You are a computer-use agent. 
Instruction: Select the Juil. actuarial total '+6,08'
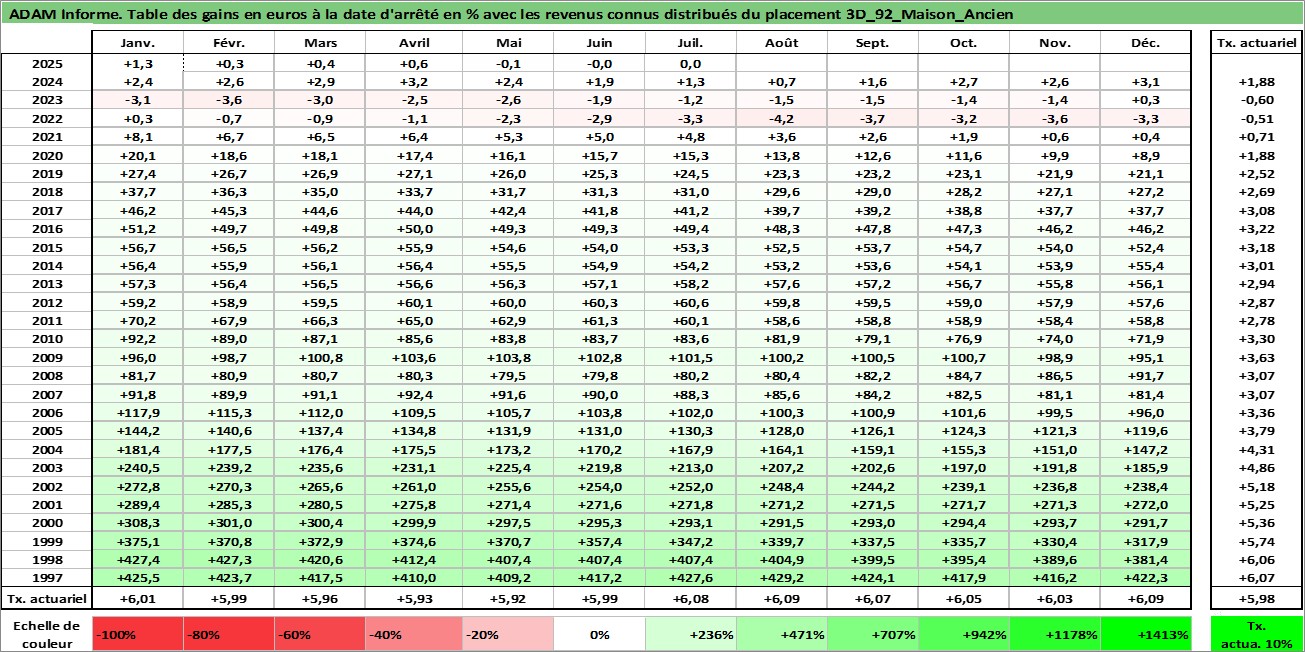(691, 598)
